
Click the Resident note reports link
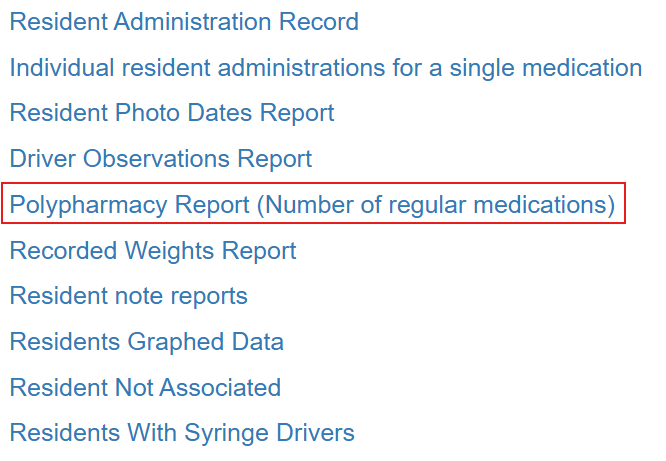(129, 296)
